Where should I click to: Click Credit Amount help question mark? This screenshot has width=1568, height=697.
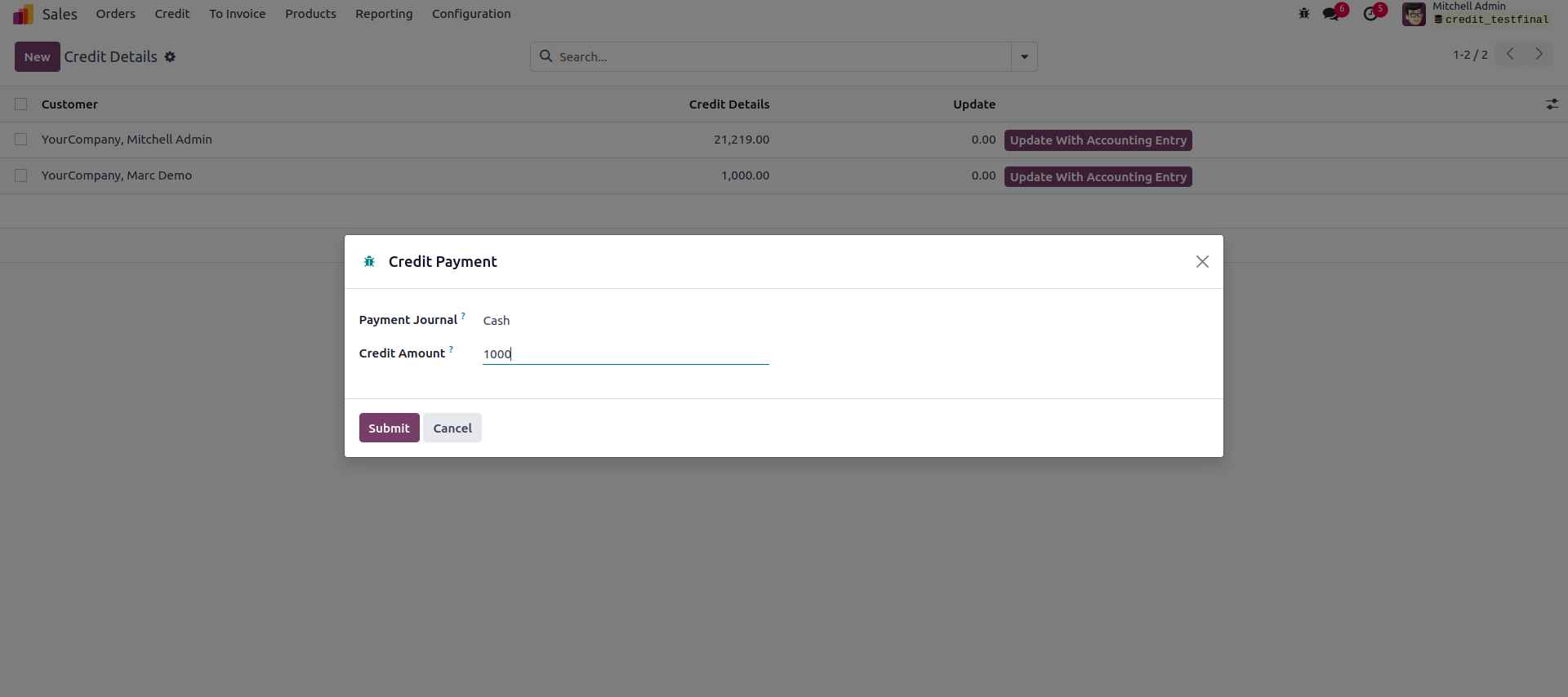pos(451,348)
